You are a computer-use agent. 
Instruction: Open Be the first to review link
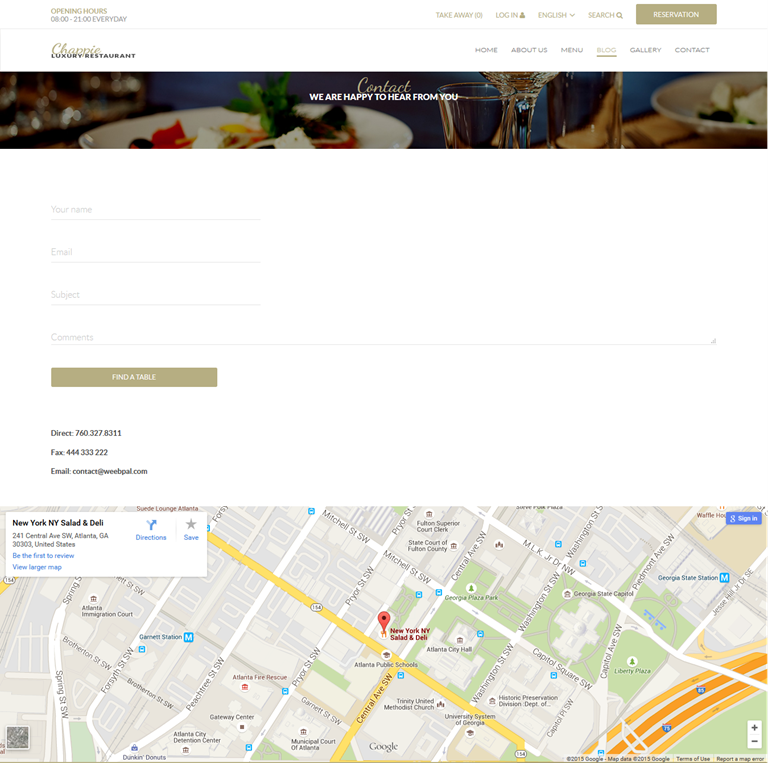pyautogui.click(x=43, y=555)
